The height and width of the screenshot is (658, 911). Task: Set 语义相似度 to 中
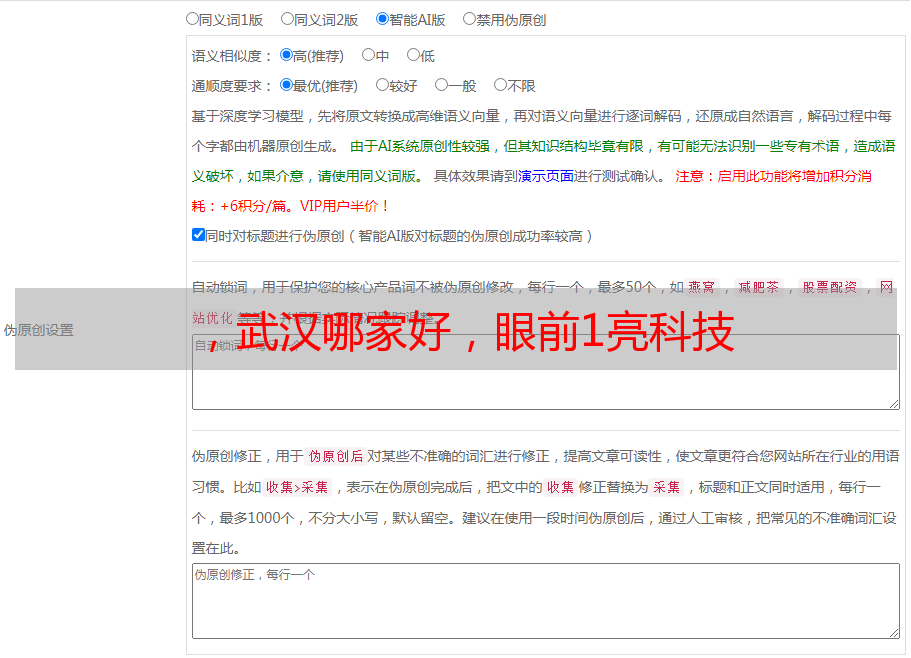tap(368, 55)
